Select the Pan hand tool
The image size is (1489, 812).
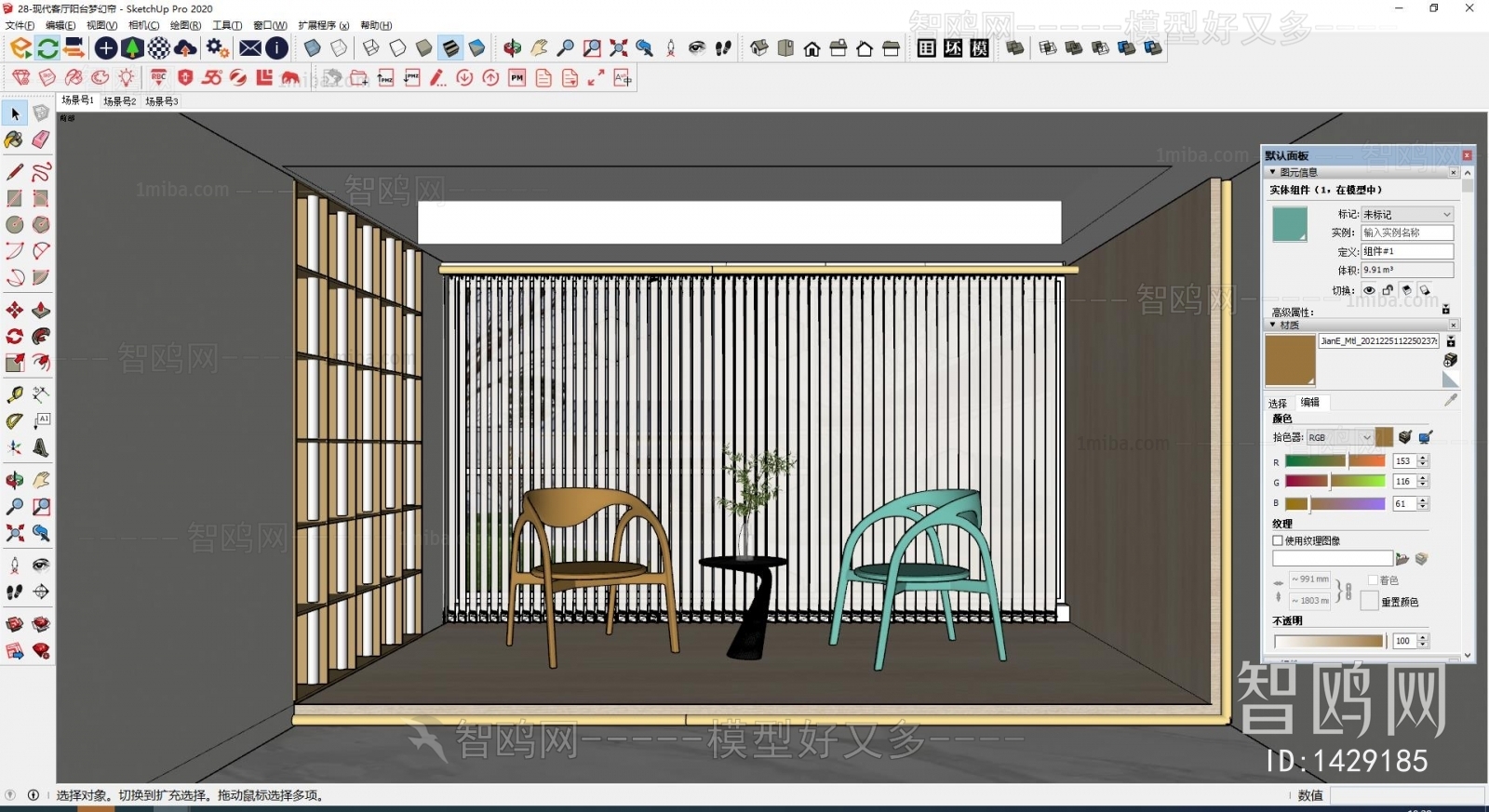pyautogui.click(x=539, y=47)
